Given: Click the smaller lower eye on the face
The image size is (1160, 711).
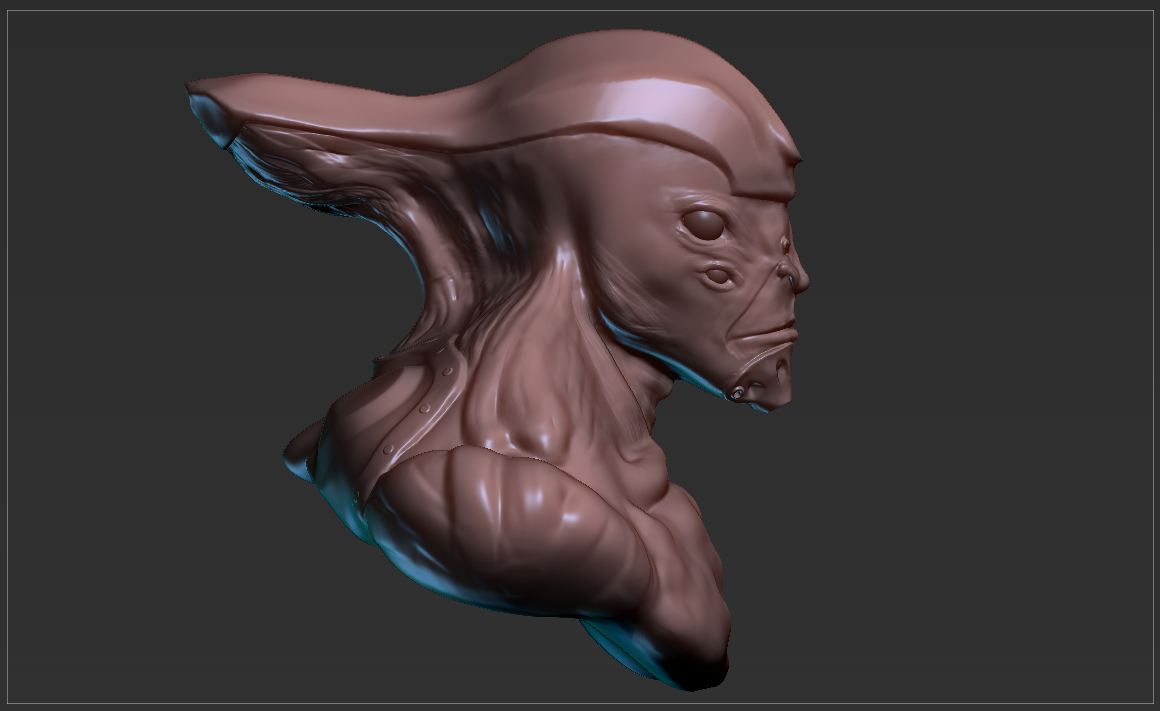Looking at the screenshot, I should (717, 276).
